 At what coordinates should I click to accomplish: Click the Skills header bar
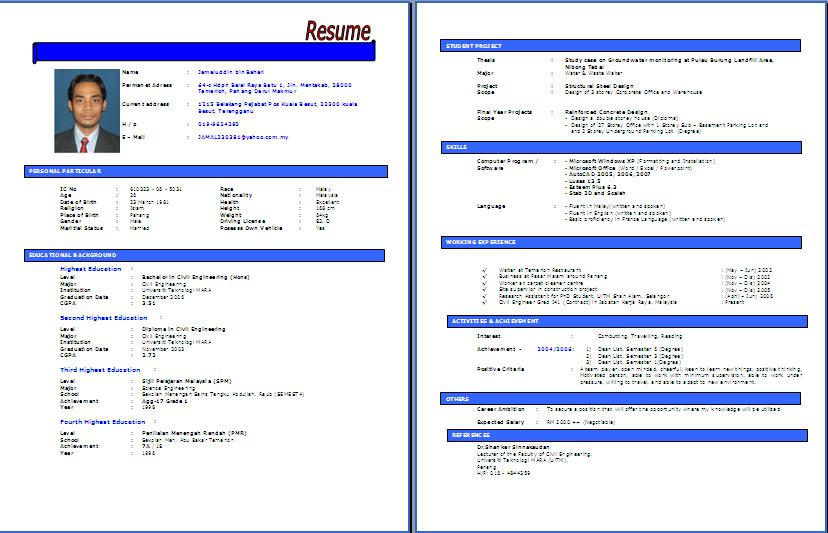coord(621,147)
